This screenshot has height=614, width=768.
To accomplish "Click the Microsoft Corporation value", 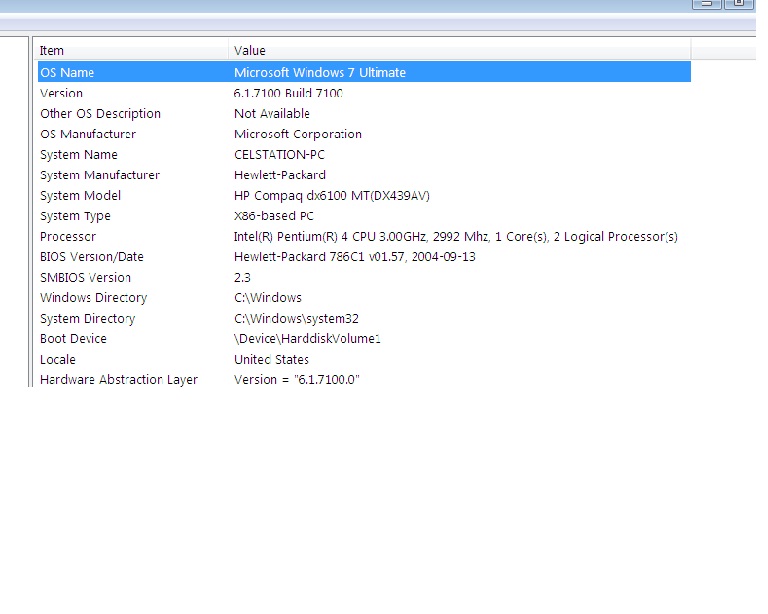I will click(x=298, y=134).
